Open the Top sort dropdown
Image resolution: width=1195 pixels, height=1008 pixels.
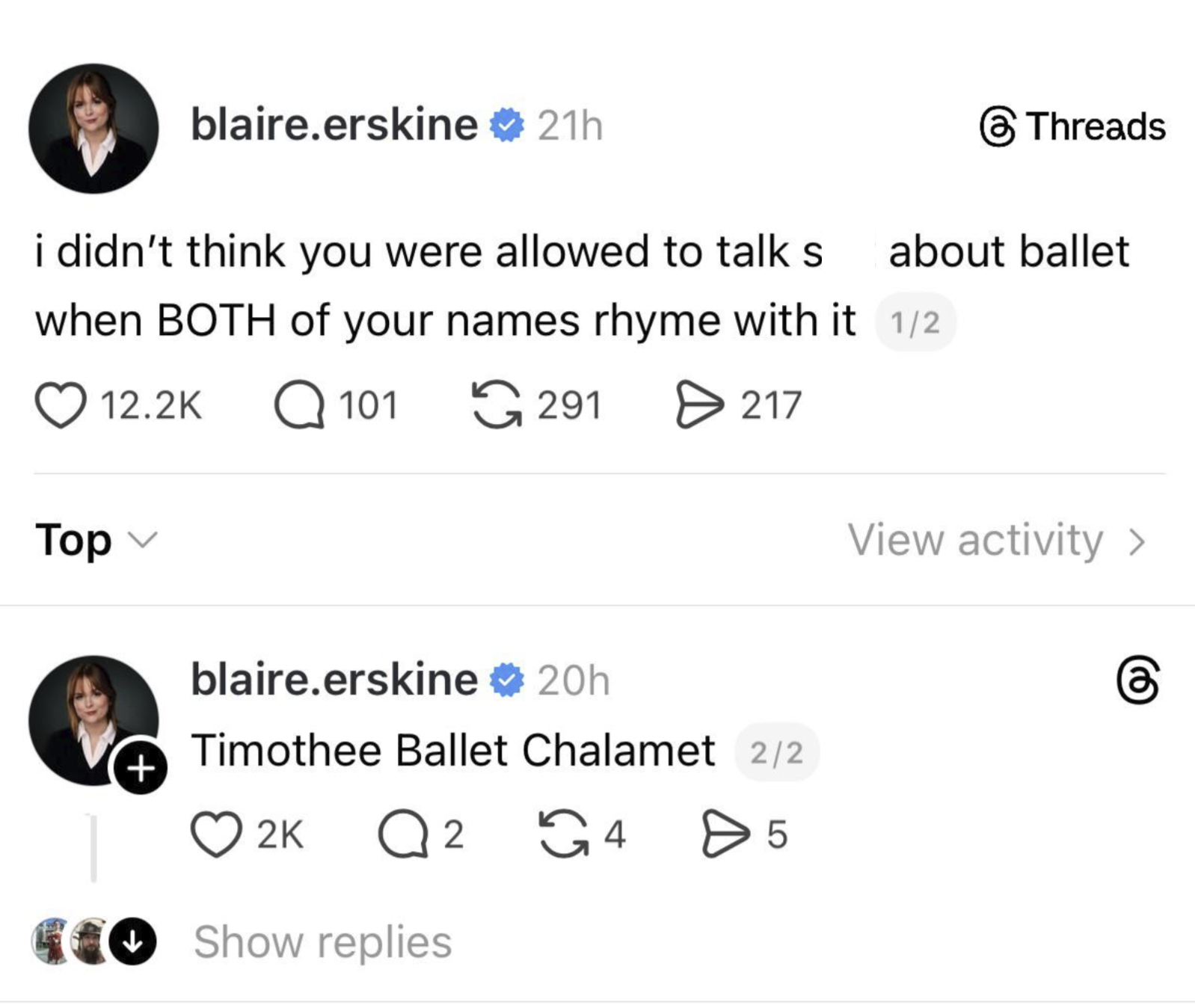pyautogui.click(x=96, y=540)
